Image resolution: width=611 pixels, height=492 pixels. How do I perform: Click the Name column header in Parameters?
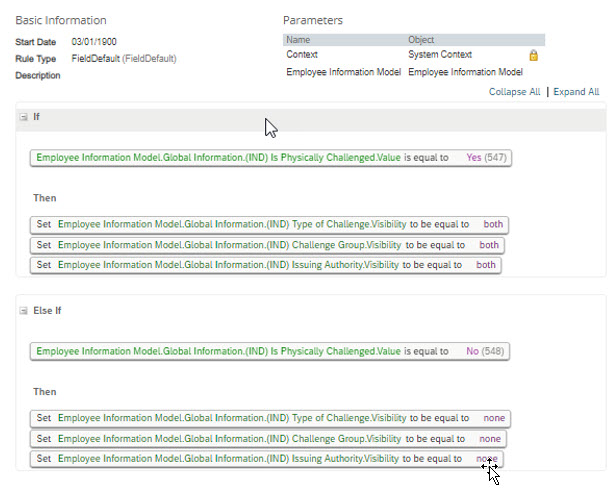298,40
